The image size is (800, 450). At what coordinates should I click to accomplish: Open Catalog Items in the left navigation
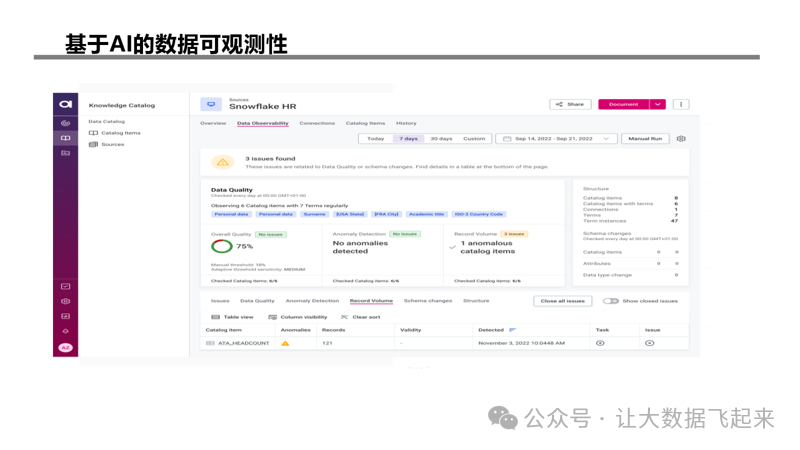coord(120,133)
